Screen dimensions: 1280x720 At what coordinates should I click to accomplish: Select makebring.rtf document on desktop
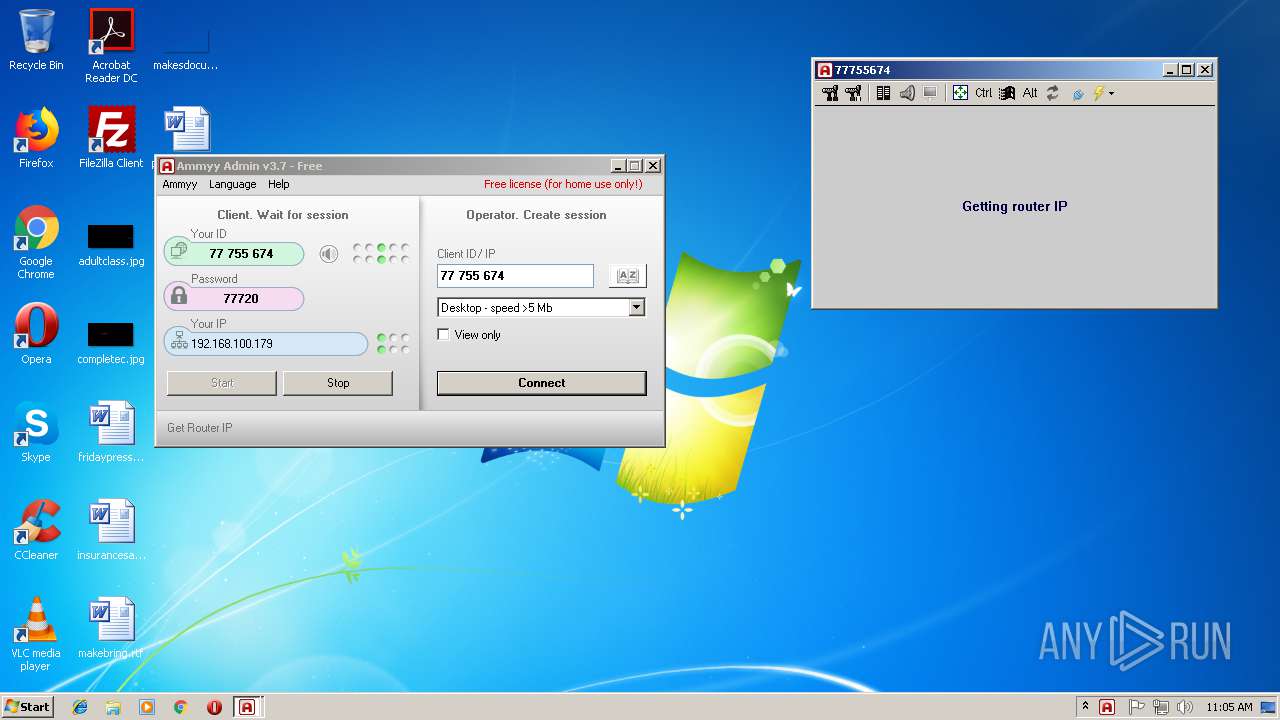[x=111, y=628]
